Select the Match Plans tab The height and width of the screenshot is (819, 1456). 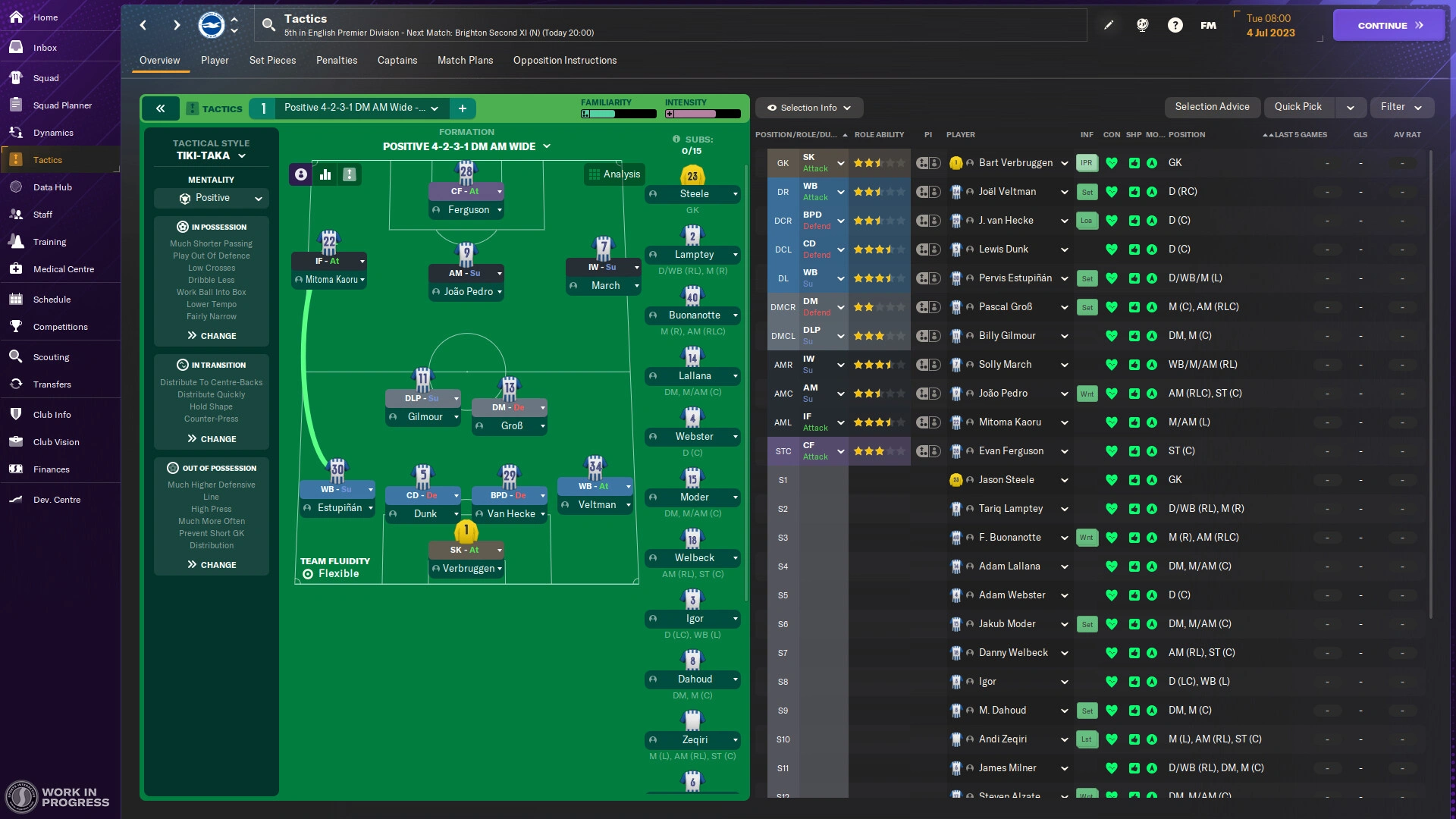(x=465, y=60)
